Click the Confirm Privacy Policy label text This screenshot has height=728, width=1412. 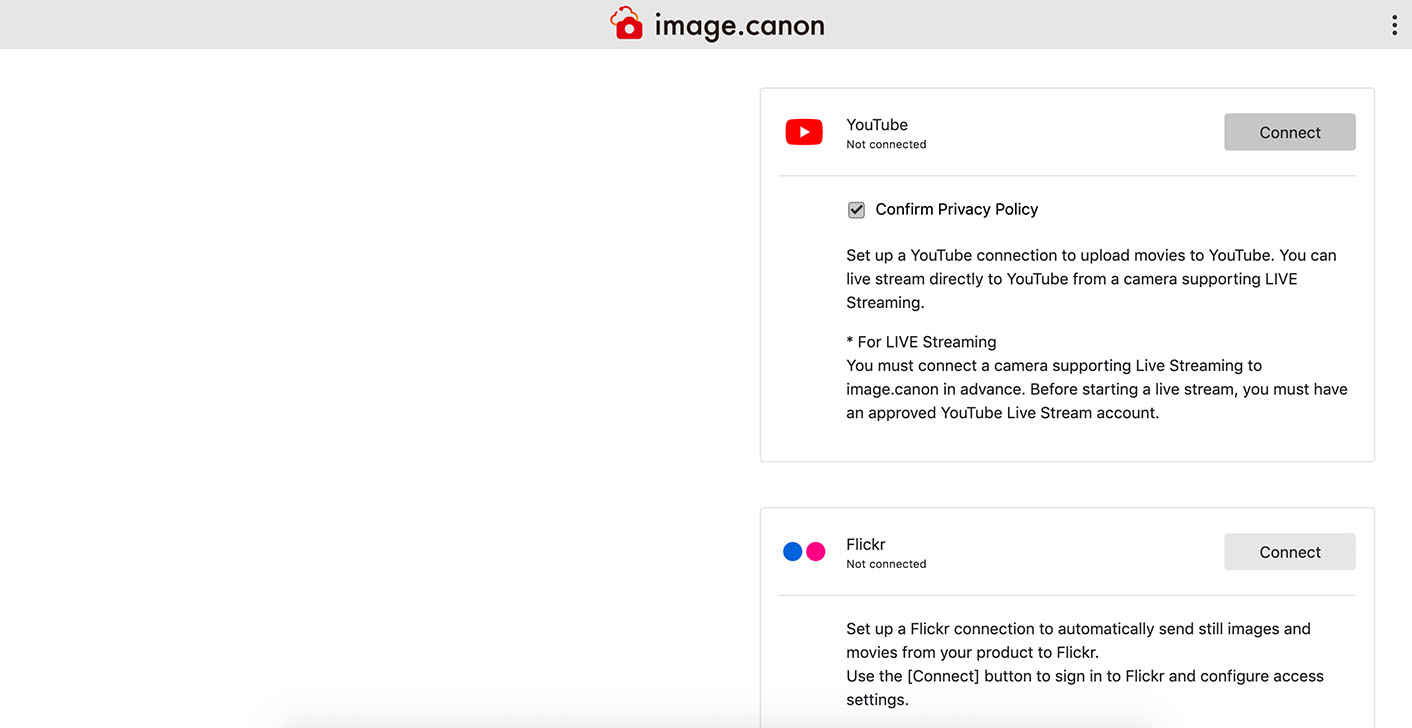(956, 209)
